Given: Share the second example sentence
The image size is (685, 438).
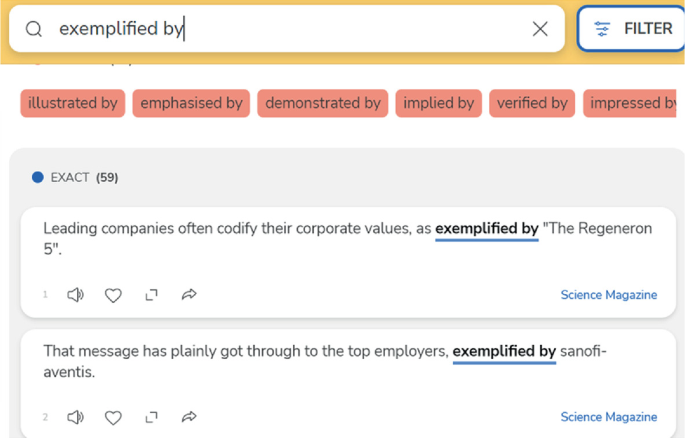Looking at the screenshot, I should coord(189,417).
